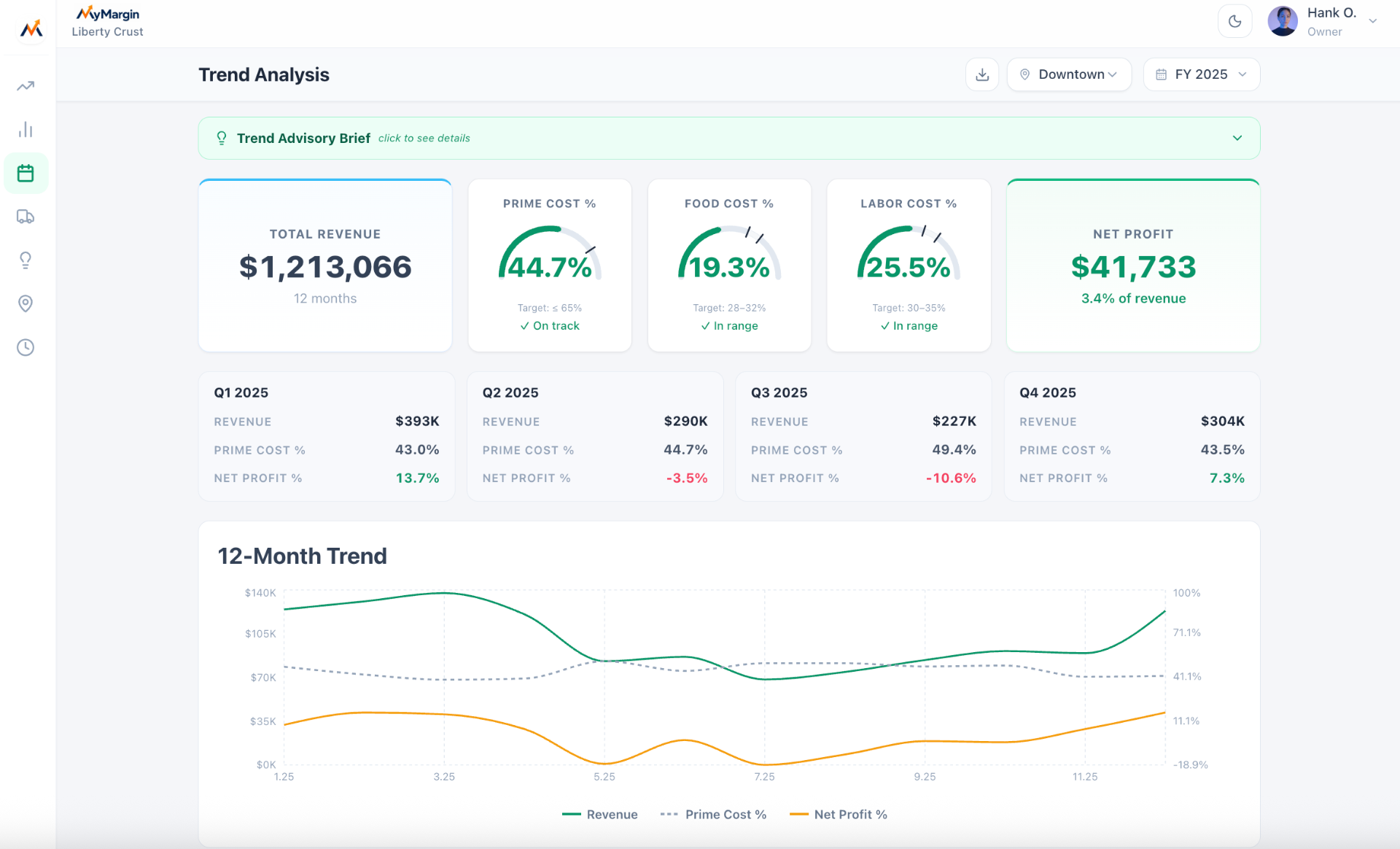Click the lightbulb icon in Trend Advisory Brief
1400x849 pixels.
pyautogui.click(x=222, y=138)
